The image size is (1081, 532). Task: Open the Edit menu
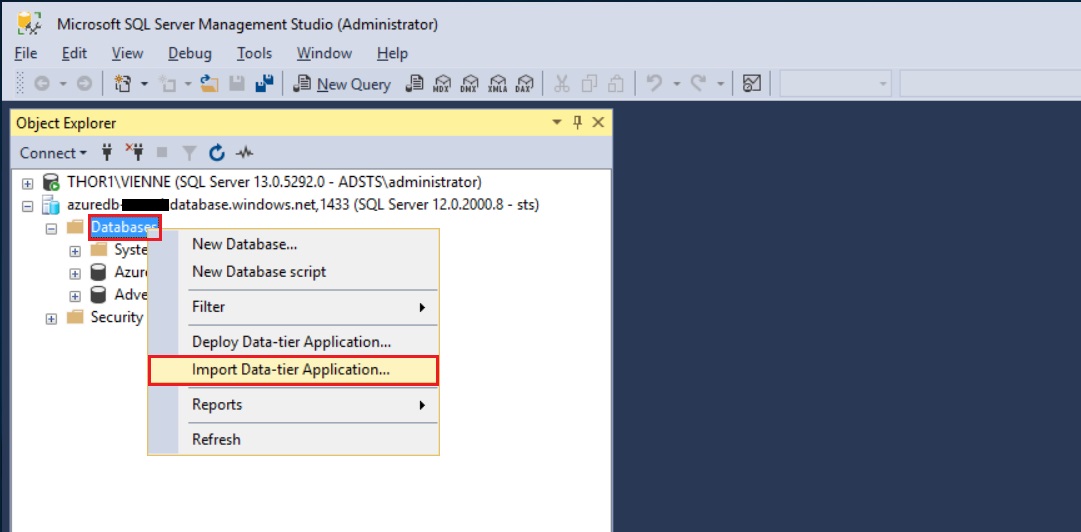74,53
